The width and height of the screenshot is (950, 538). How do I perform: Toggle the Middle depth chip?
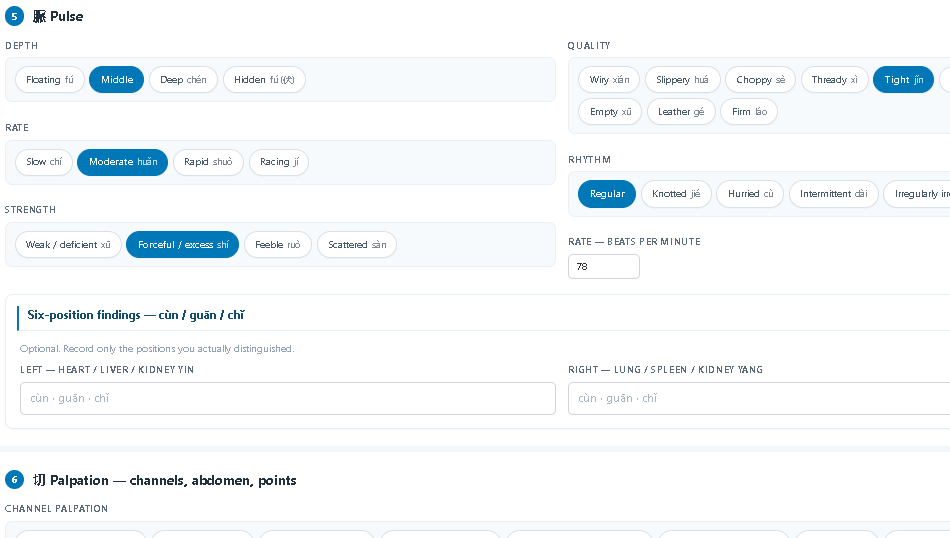pyautogui.click(x=116, y=79)
